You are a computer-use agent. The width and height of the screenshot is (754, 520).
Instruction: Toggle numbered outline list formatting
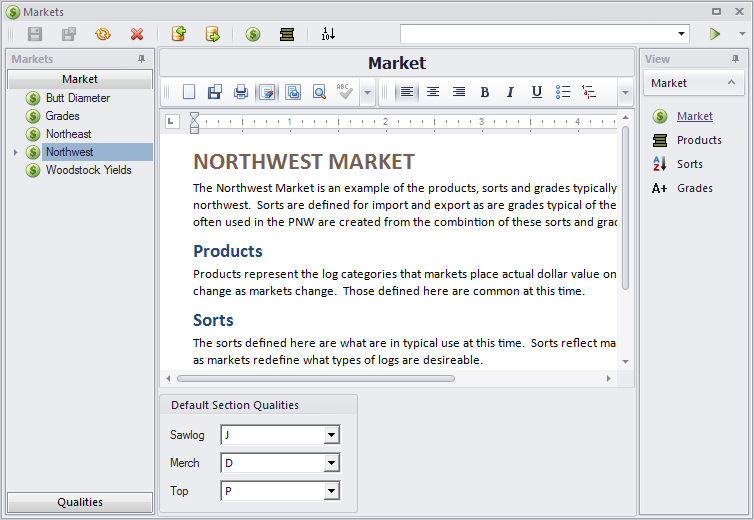[589, 91]
